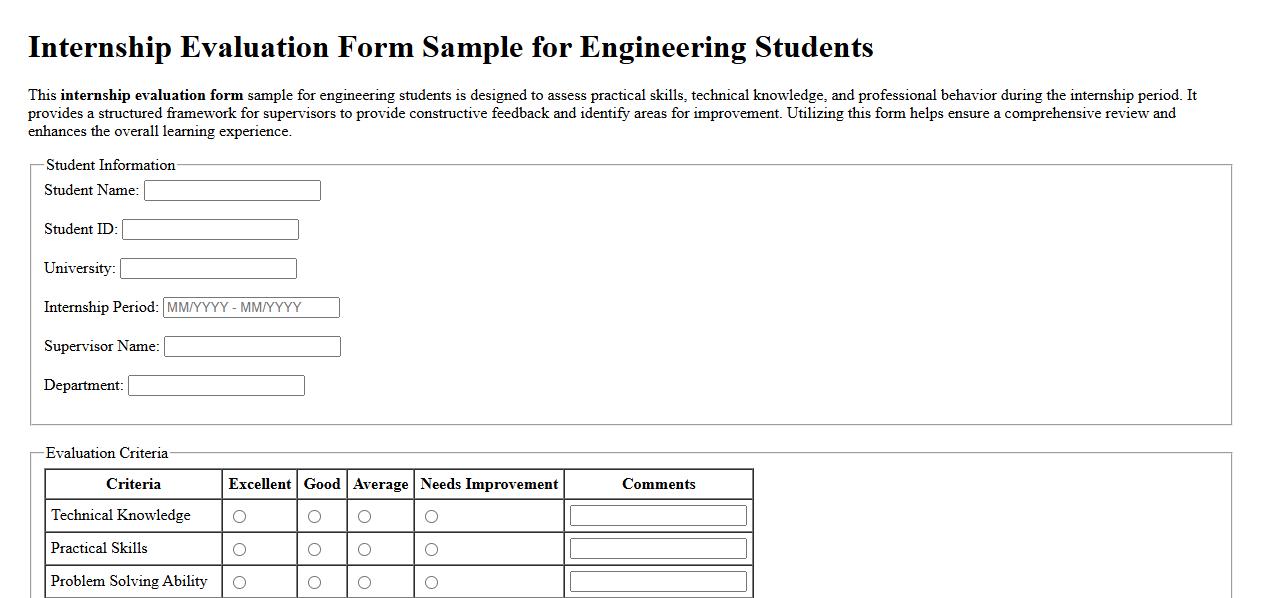The height and width of the screenshot is (598, 1263).
Task: Select Excellent for Technical Knowledge
Action: (x=238, y=515)
